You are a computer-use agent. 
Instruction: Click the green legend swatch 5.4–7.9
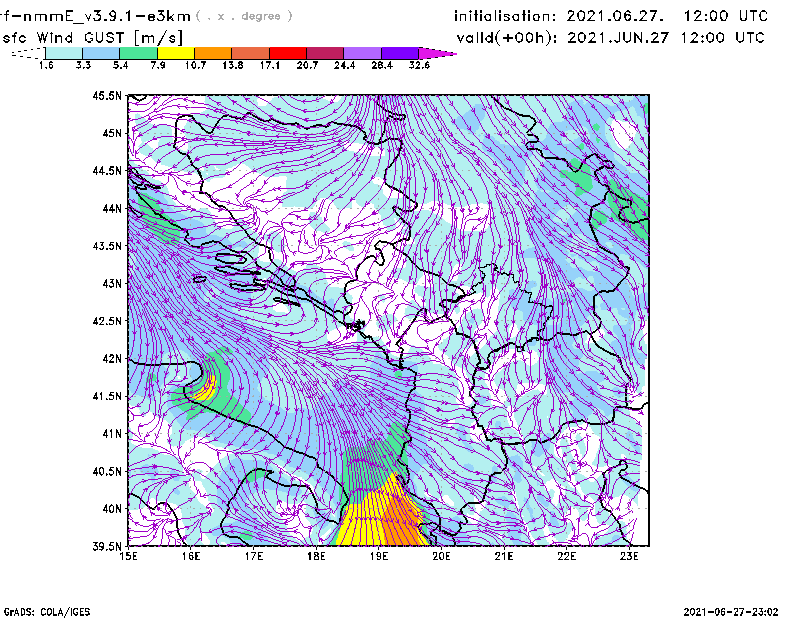[138, 53]
